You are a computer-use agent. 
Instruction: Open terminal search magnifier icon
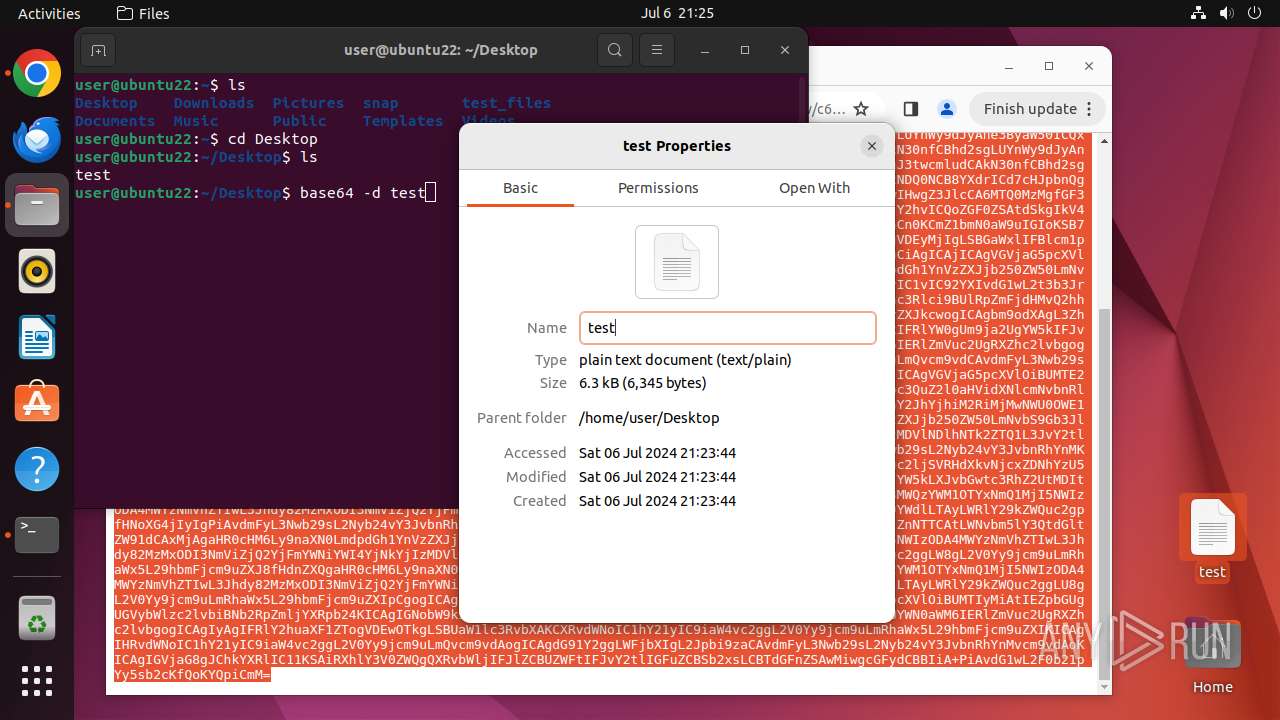(615, 50)
